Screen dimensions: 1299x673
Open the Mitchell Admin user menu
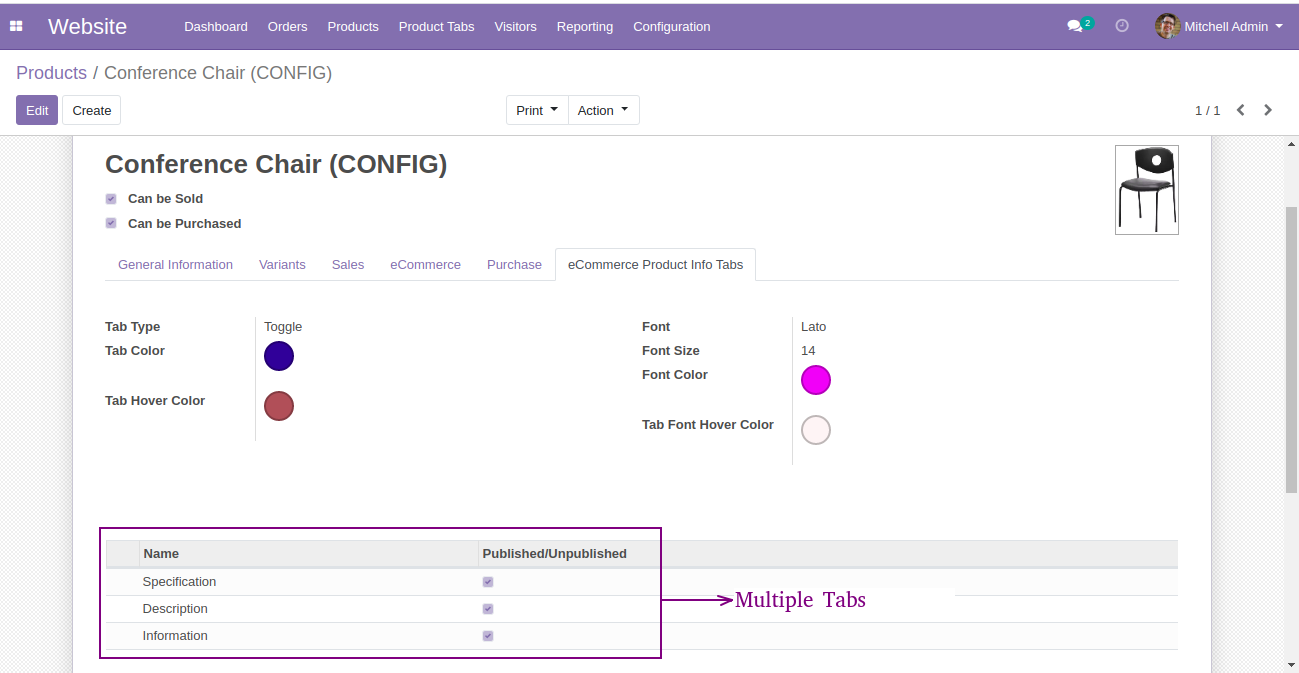(1219, 27)
